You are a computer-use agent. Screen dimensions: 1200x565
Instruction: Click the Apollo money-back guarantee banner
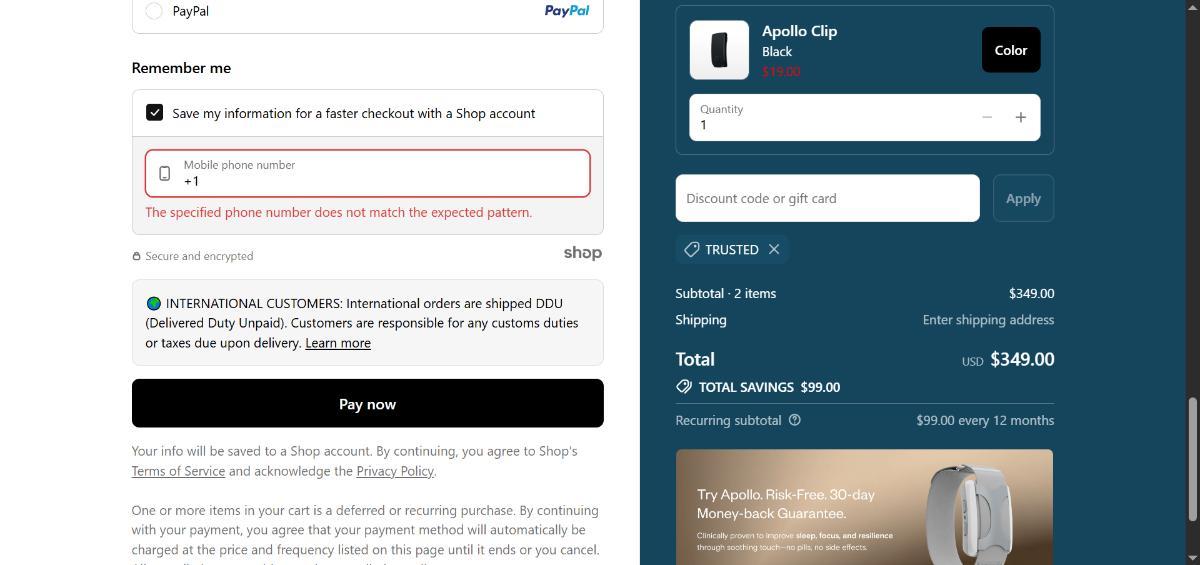pos(864,506)
